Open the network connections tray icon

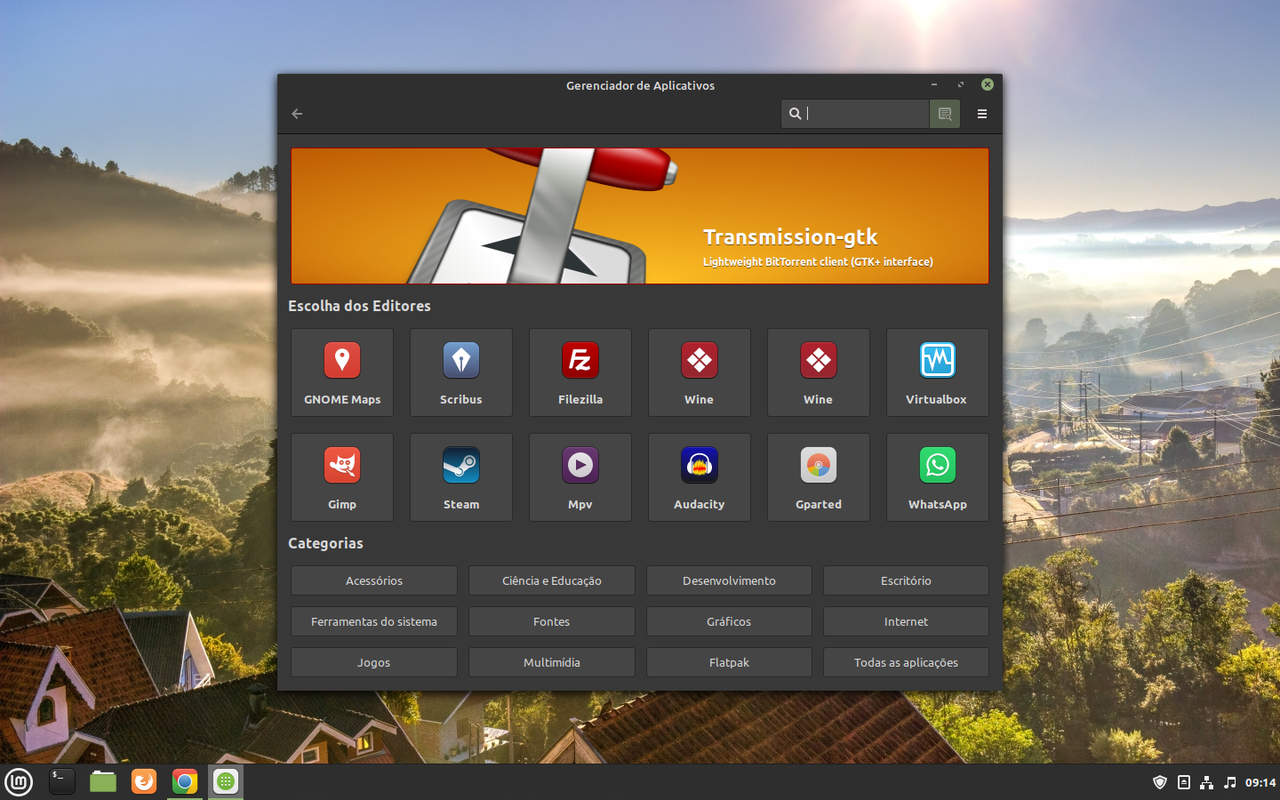click(1207, 782)
